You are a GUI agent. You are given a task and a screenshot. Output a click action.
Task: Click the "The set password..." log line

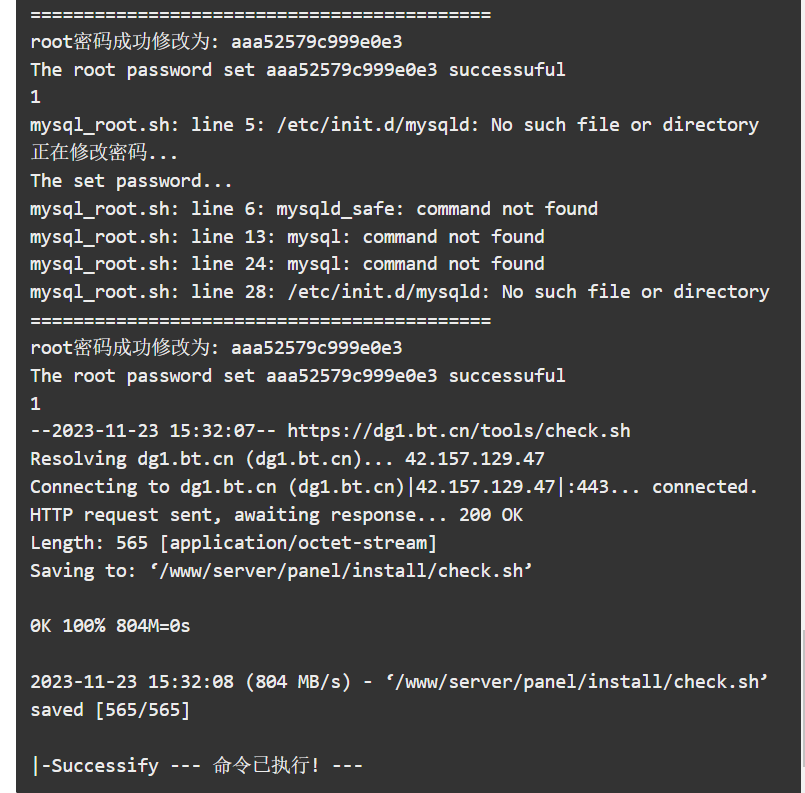pyautogui.click(x=131, y=181)
